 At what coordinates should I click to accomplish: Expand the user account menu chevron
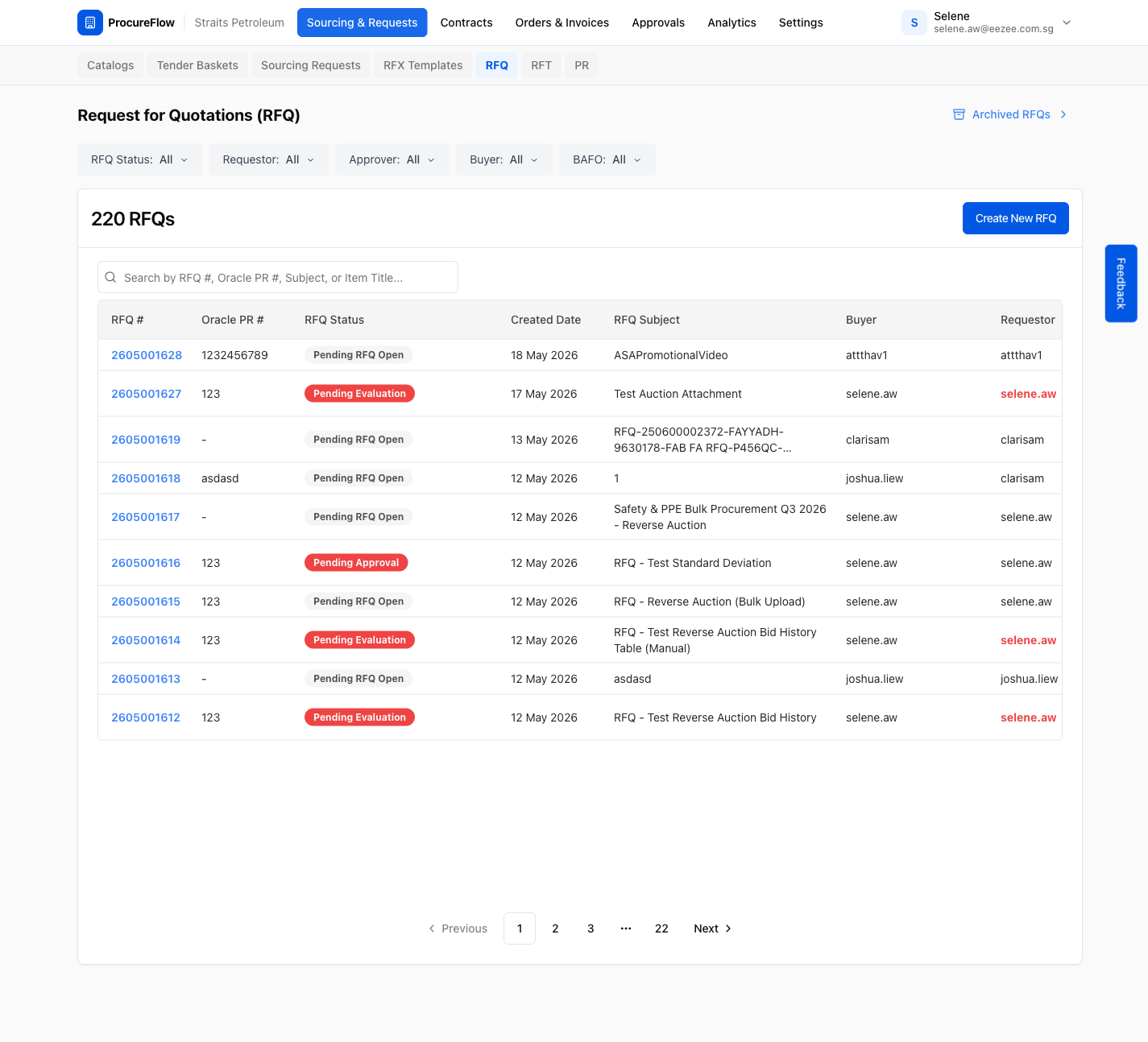click(x=1067, y=23)
